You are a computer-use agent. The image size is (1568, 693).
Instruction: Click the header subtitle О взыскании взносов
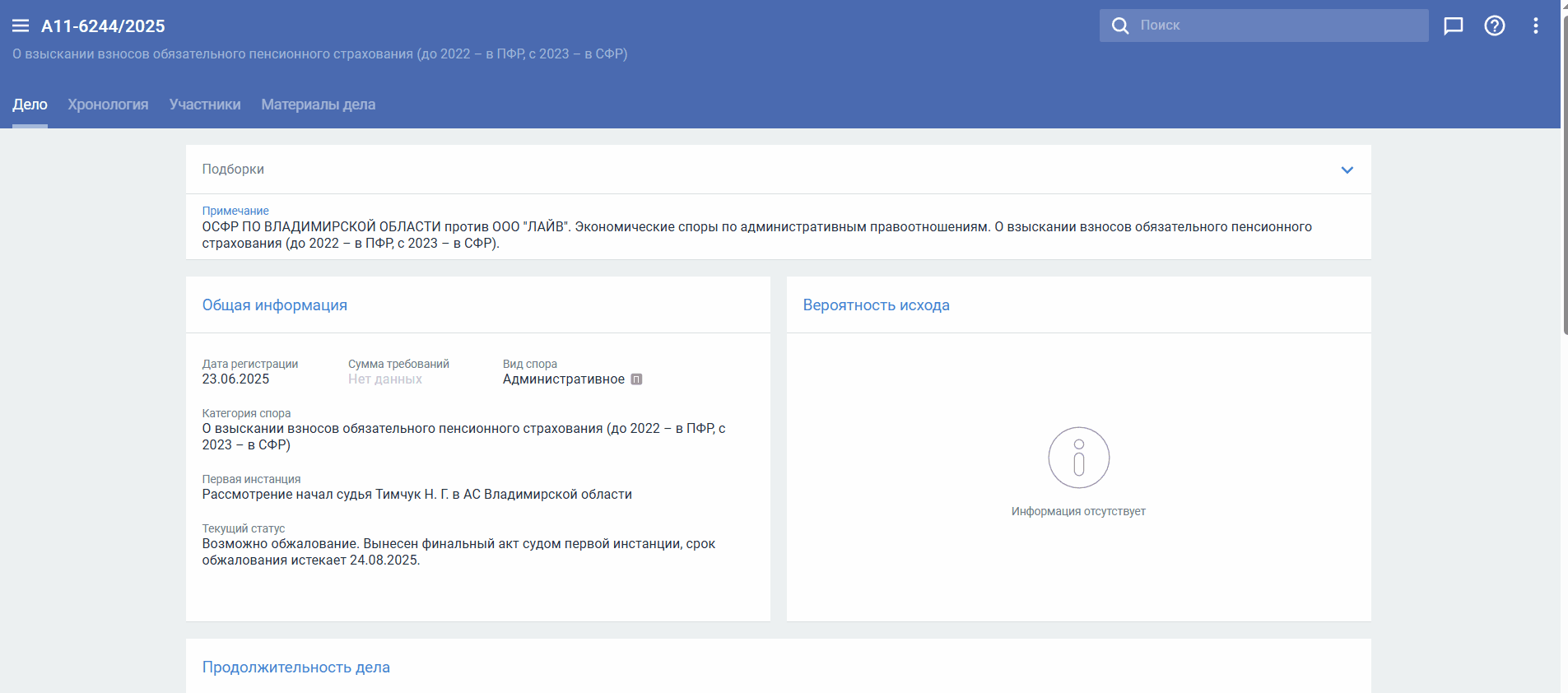tap(319, 54)
